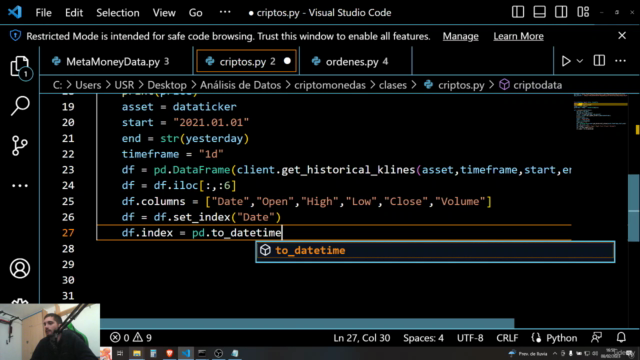Place cursor on line 19 asset code

[x=179, y=107]
